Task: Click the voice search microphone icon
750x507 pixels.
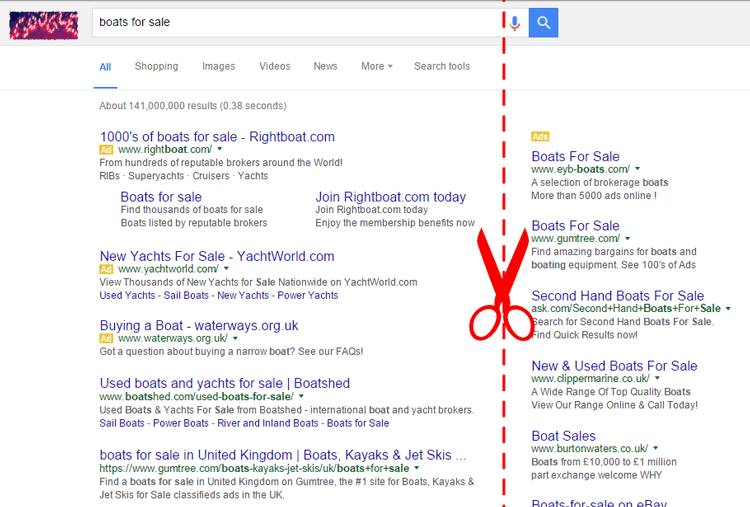Action: [515, 22]
